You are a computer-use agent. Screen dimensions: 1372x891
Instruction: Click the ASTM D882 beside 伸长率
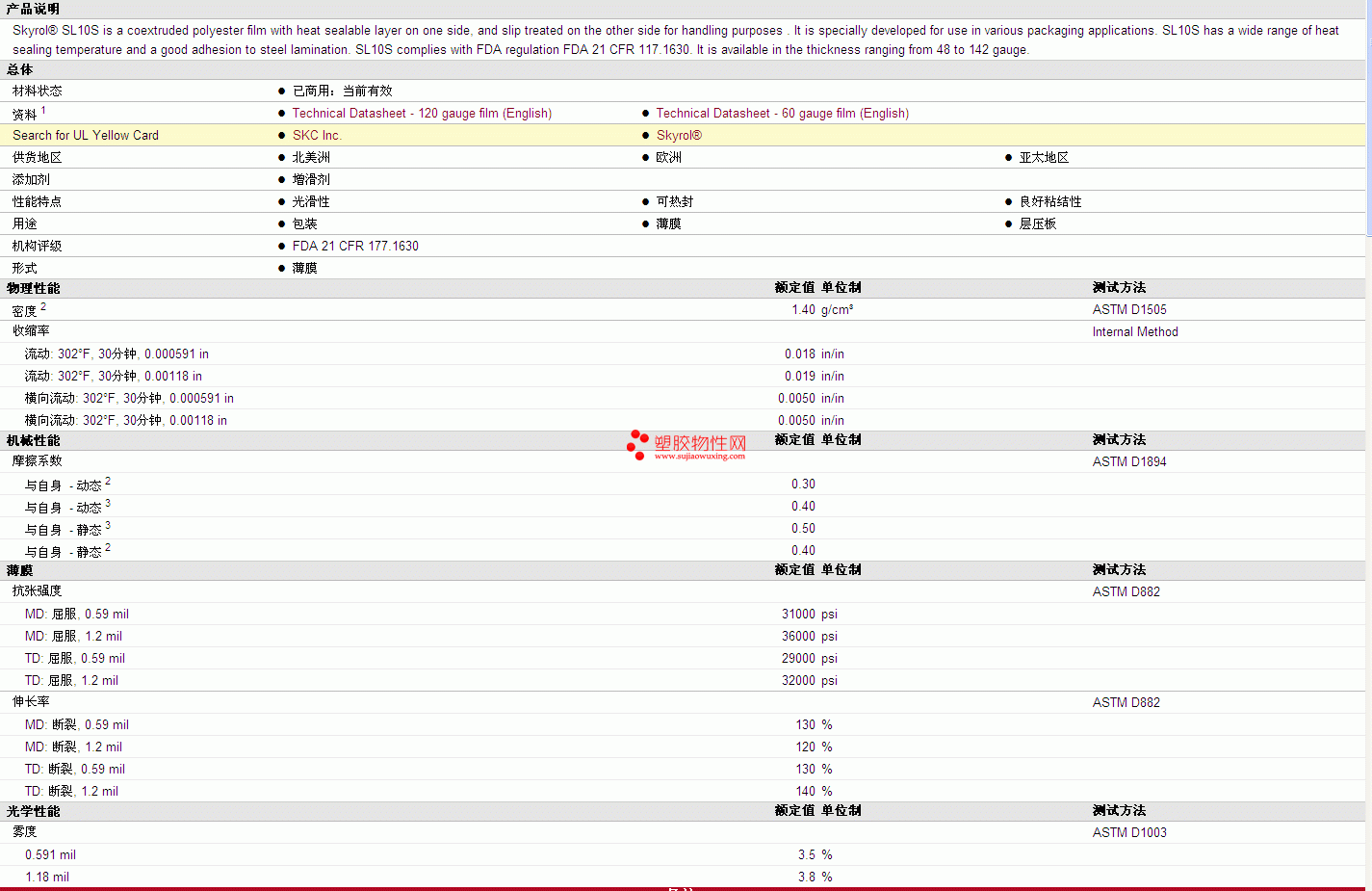pyautogui.click(x=1126, y=702)
